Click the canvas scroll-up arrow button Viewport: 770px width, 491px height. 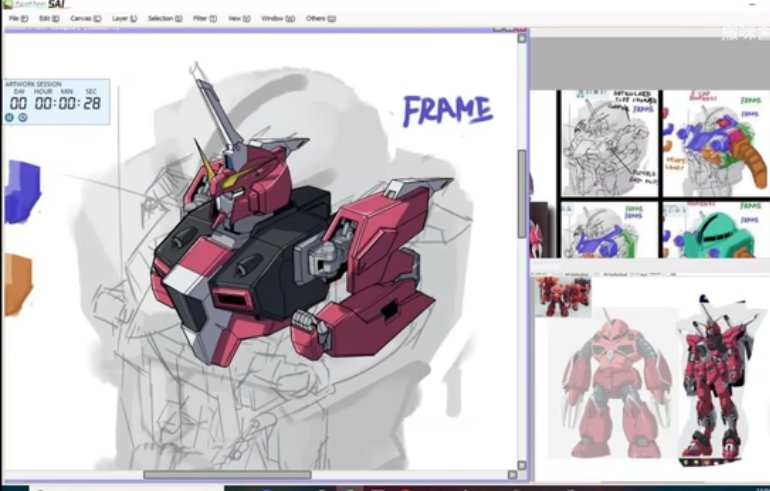[522, 38]
